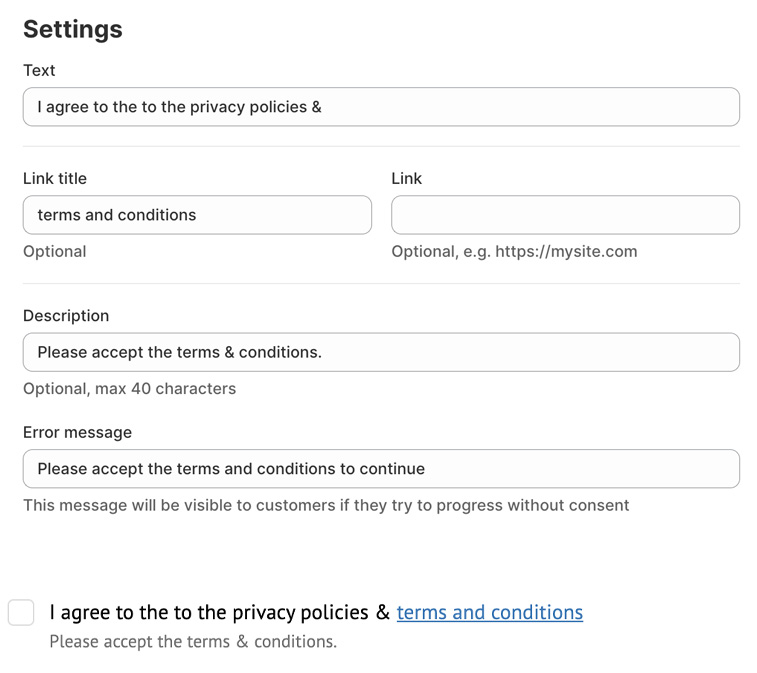757x673 pixels.
Task: Focus the Text input field
Action: click(381, 107)
